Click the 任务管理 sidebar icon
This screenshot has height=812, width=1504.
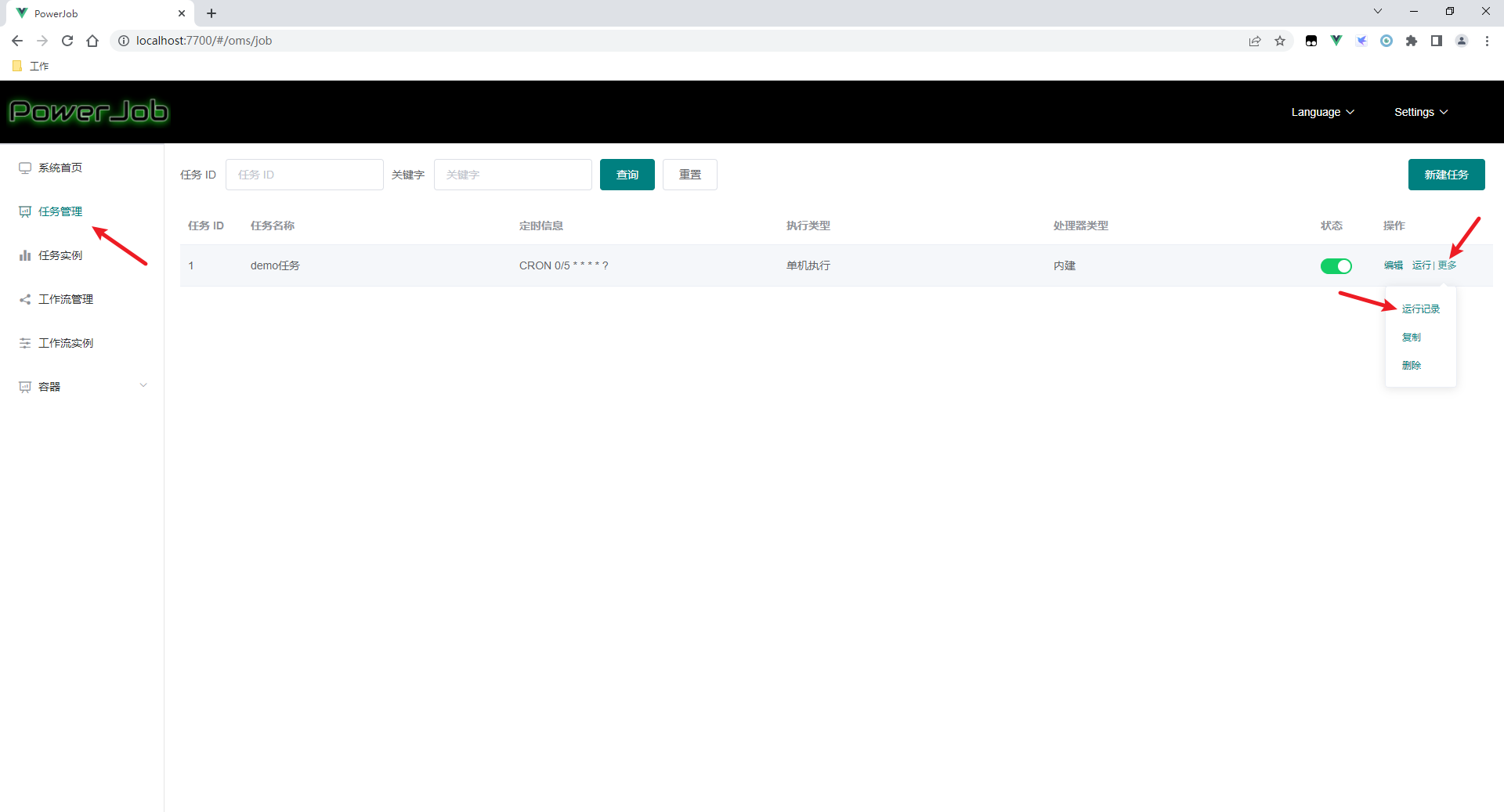click(x=25, y=211)
